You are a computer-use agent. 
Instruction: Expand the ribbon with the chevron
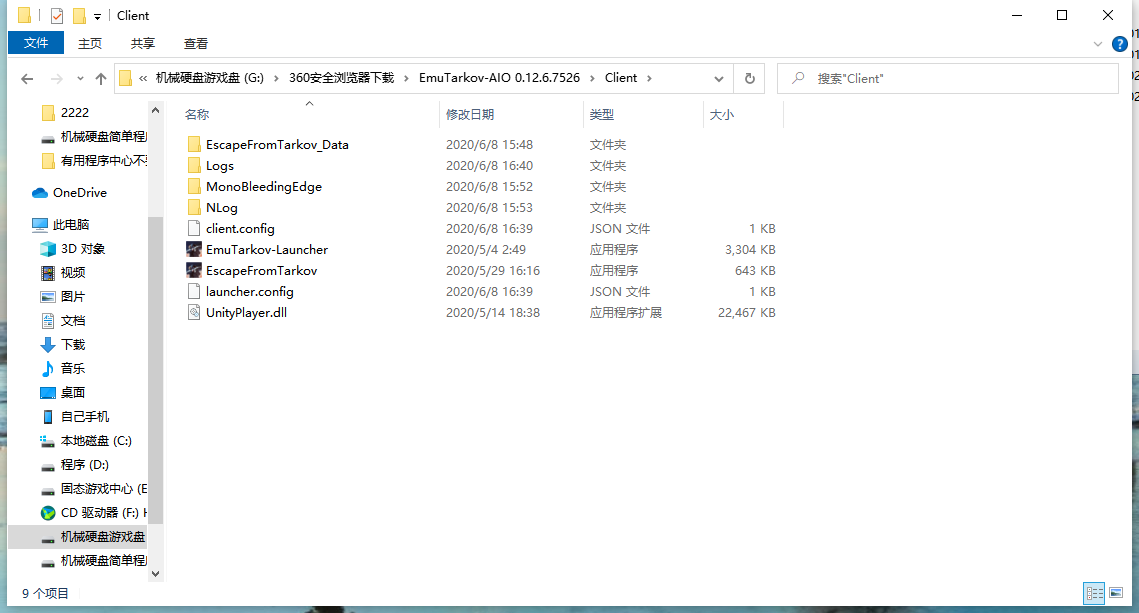coord(1098,44)
